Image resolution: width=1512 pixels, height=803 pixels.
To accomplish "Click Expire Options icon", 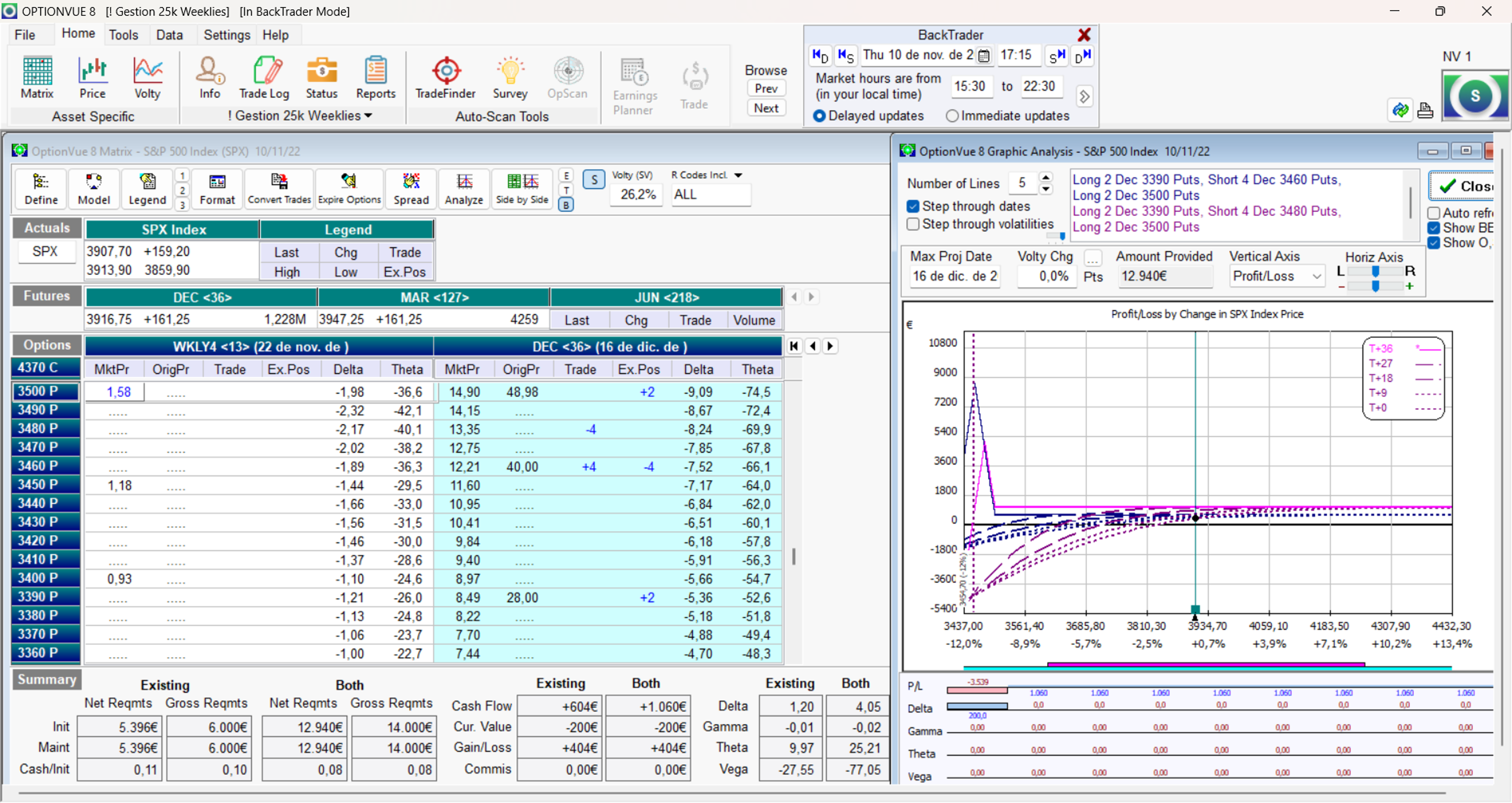I will (x=349, y=189).
